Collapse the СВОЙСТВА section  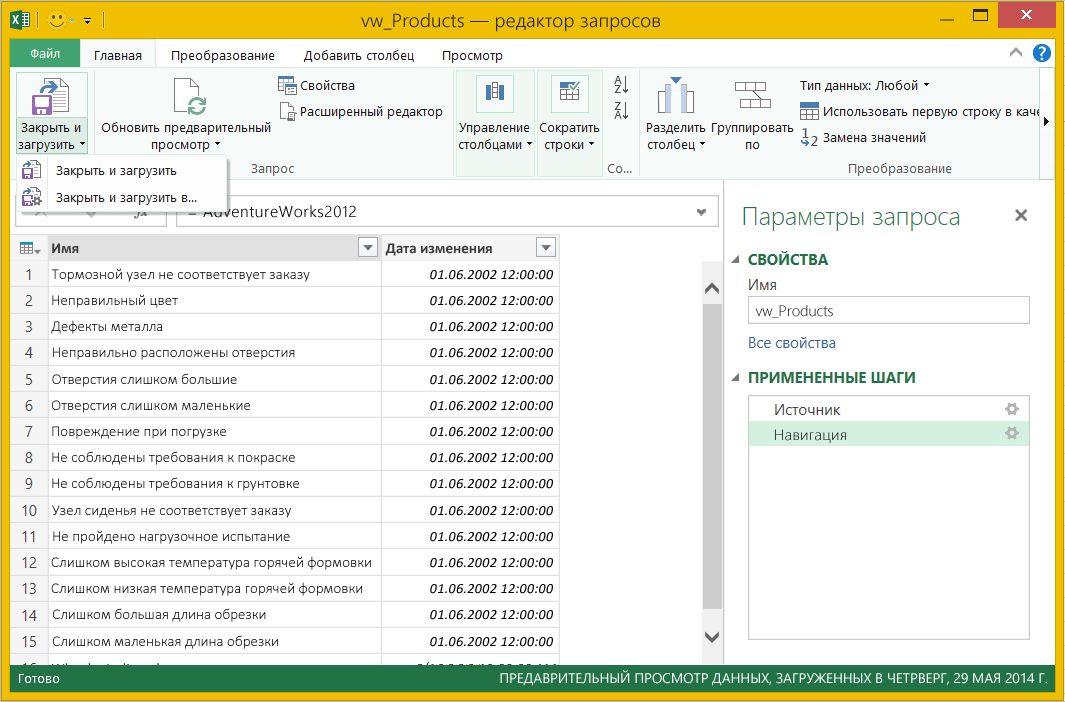[x=737, y=260]
